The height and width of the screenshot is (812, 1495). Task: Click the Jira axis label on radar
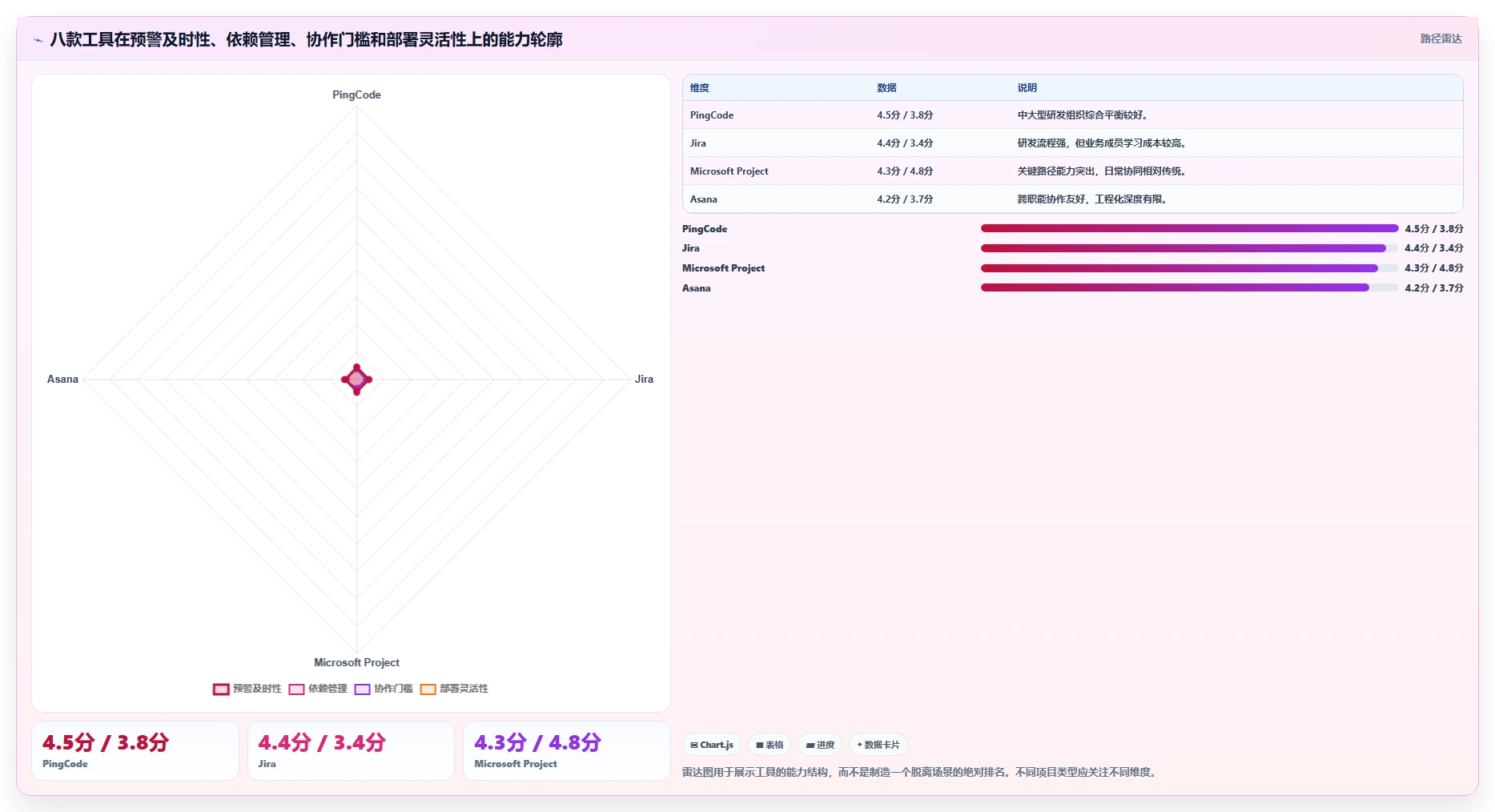644,379
